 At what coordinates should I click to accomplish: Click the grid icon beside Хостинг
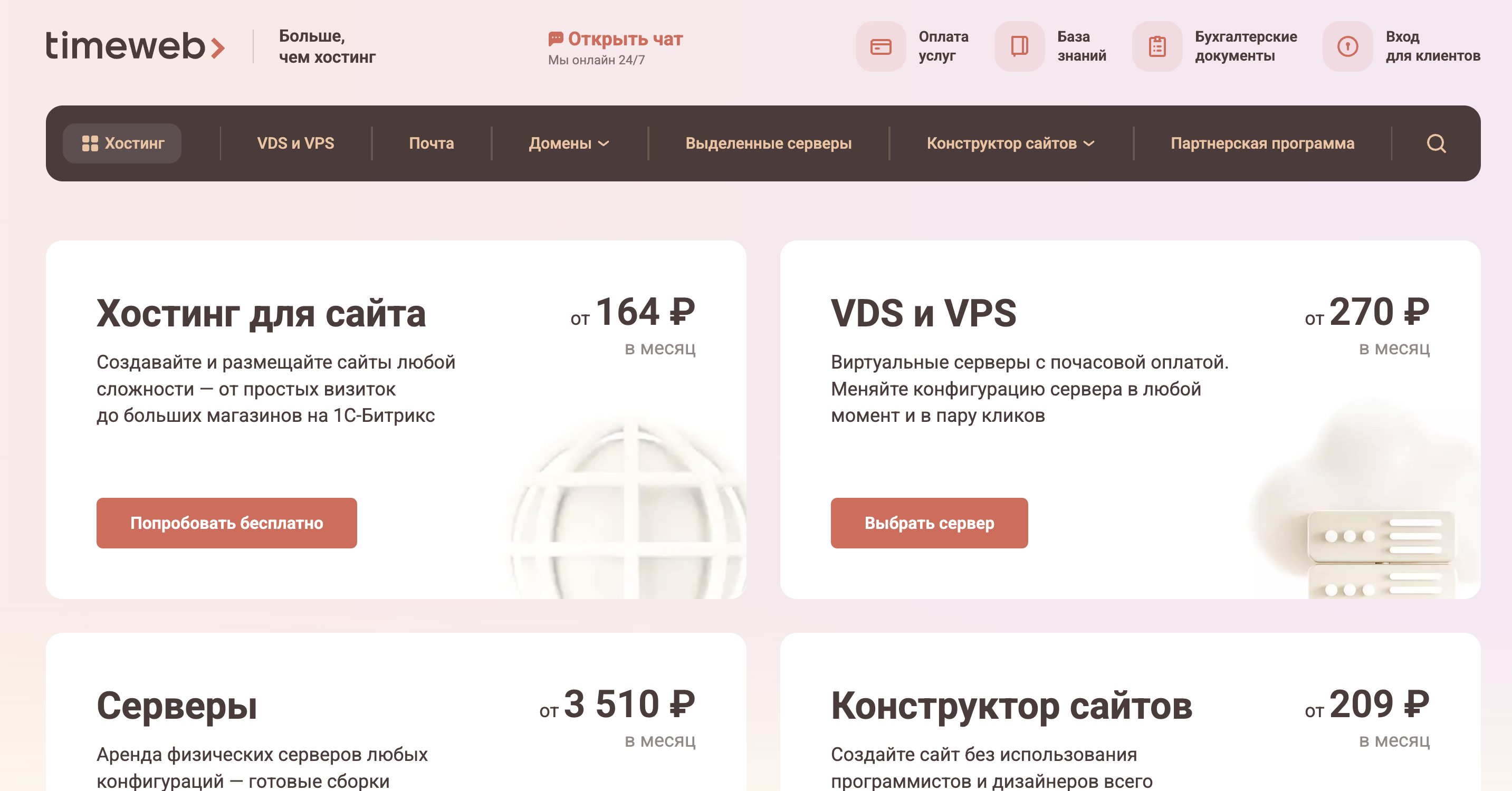(90, 143)
